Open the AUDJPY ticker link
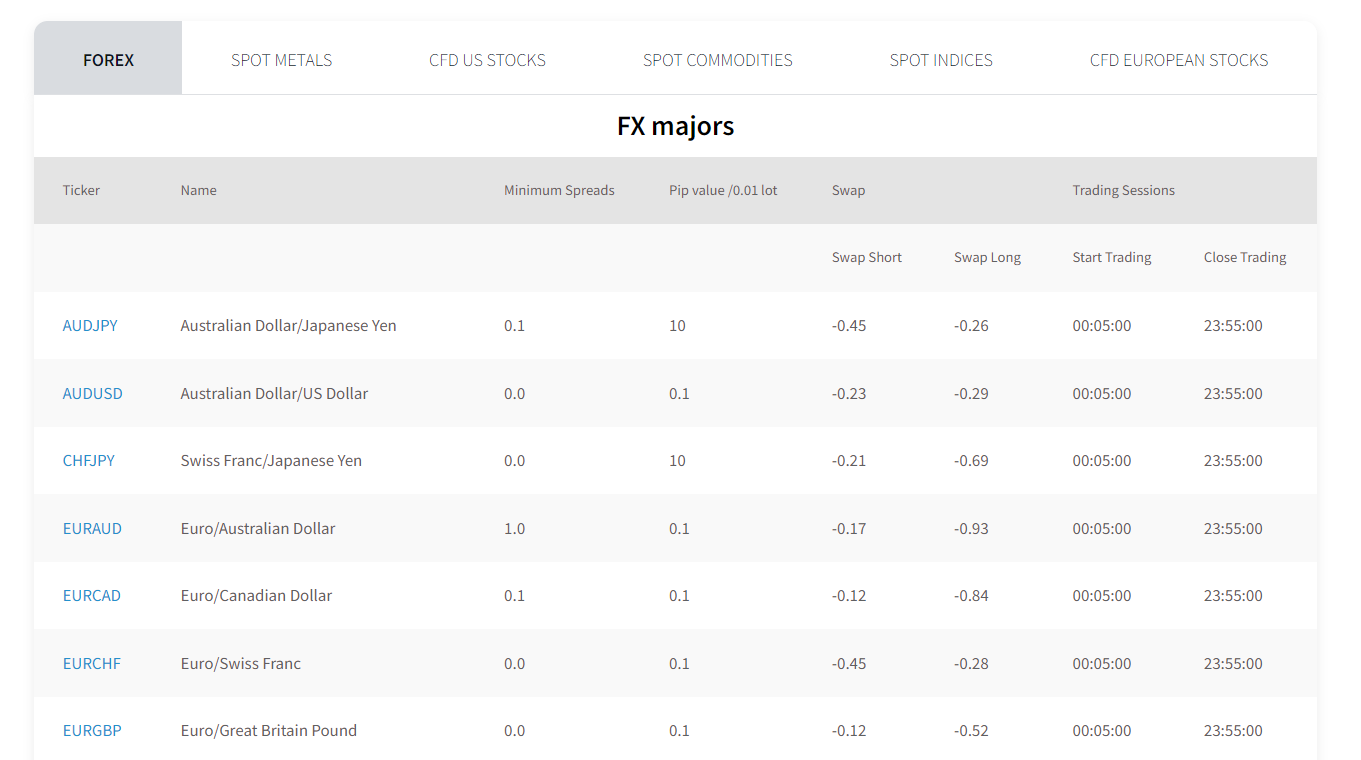The image size is (1361, 760). click(x=90, y=326)
